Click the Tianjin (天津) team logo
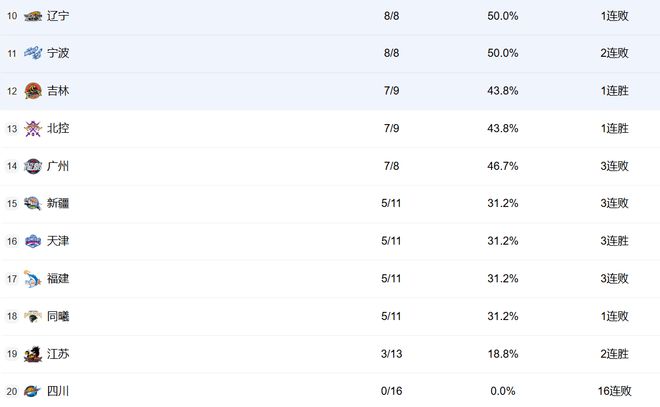Viewport: 660px width, 407px height. [x=33, y=241]
